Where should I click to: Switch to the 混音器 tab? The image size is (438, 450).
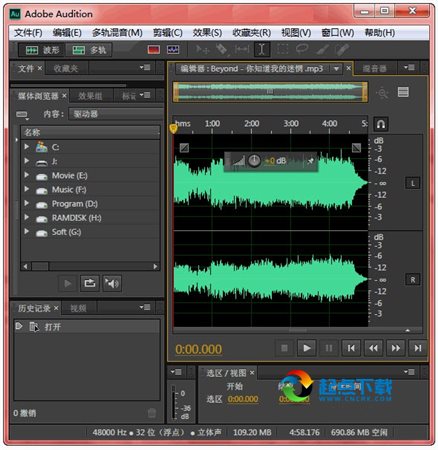pyautogui.click(x=374, y=69)
